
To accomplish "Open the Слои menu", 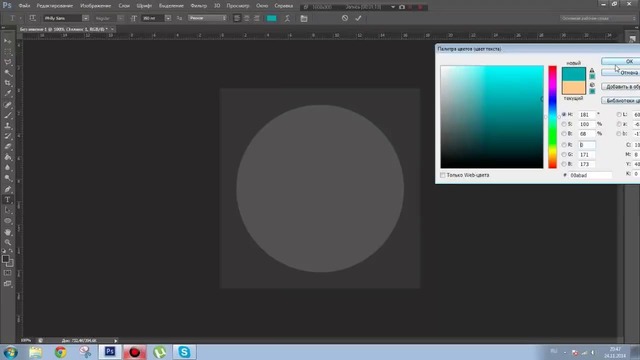I will pos(124,6).
